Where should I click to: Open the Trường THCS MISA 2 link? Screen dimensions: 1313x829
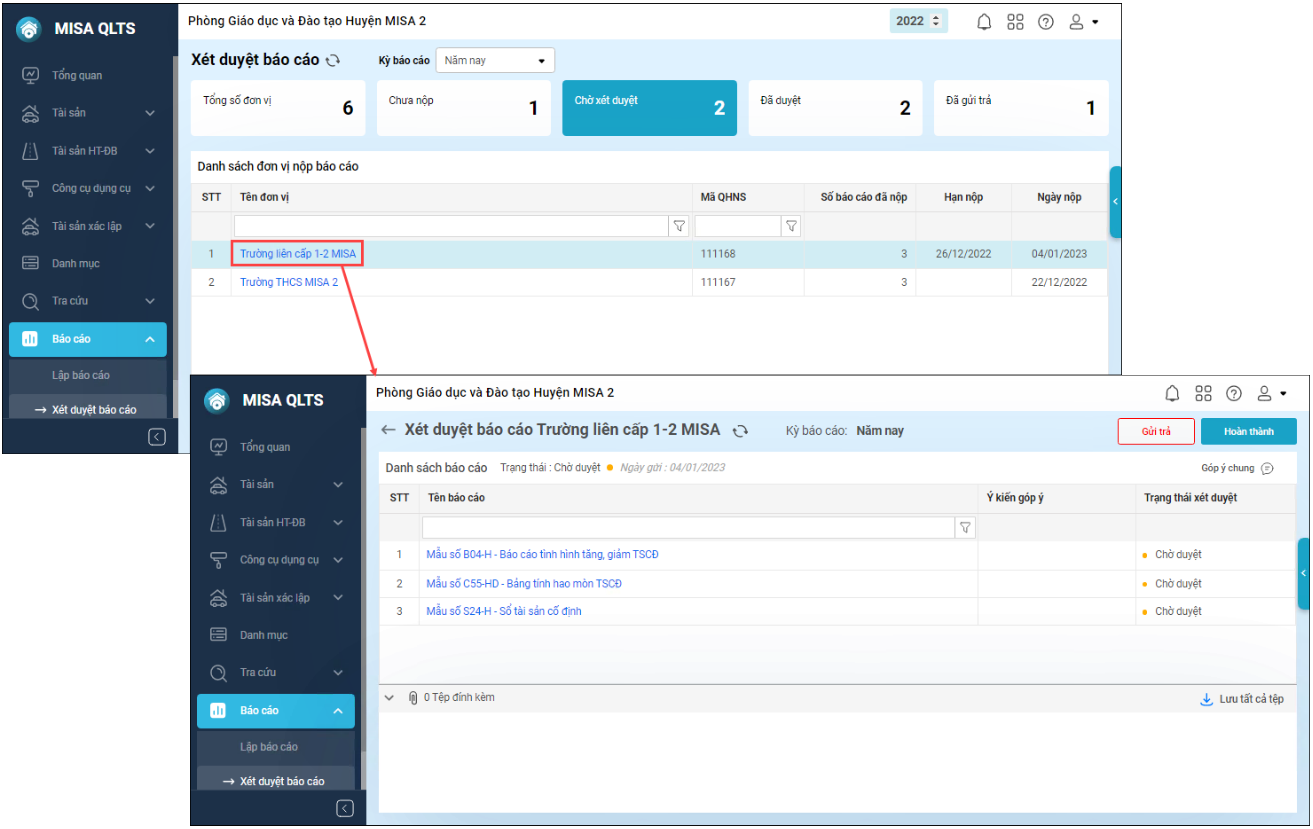click(289, 282)
